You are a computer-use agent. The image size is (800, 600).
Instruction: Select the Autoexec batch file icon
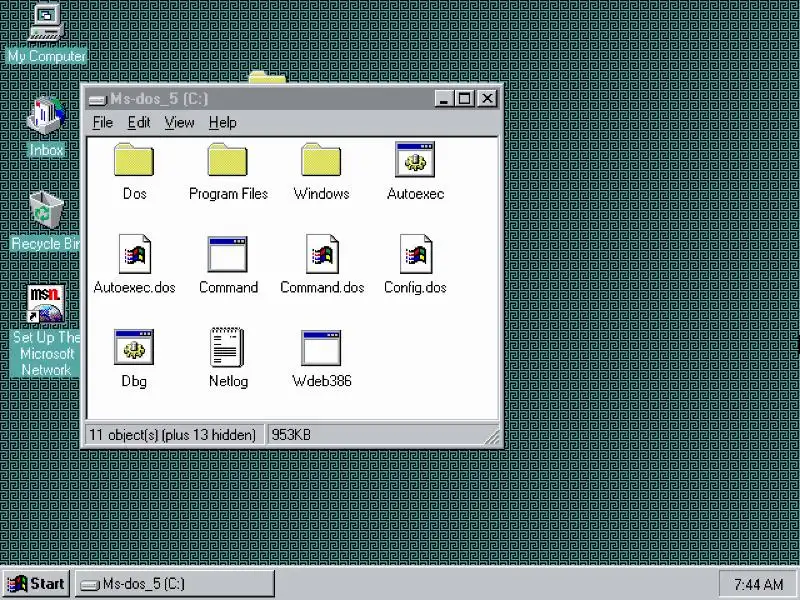click(415, 160)
